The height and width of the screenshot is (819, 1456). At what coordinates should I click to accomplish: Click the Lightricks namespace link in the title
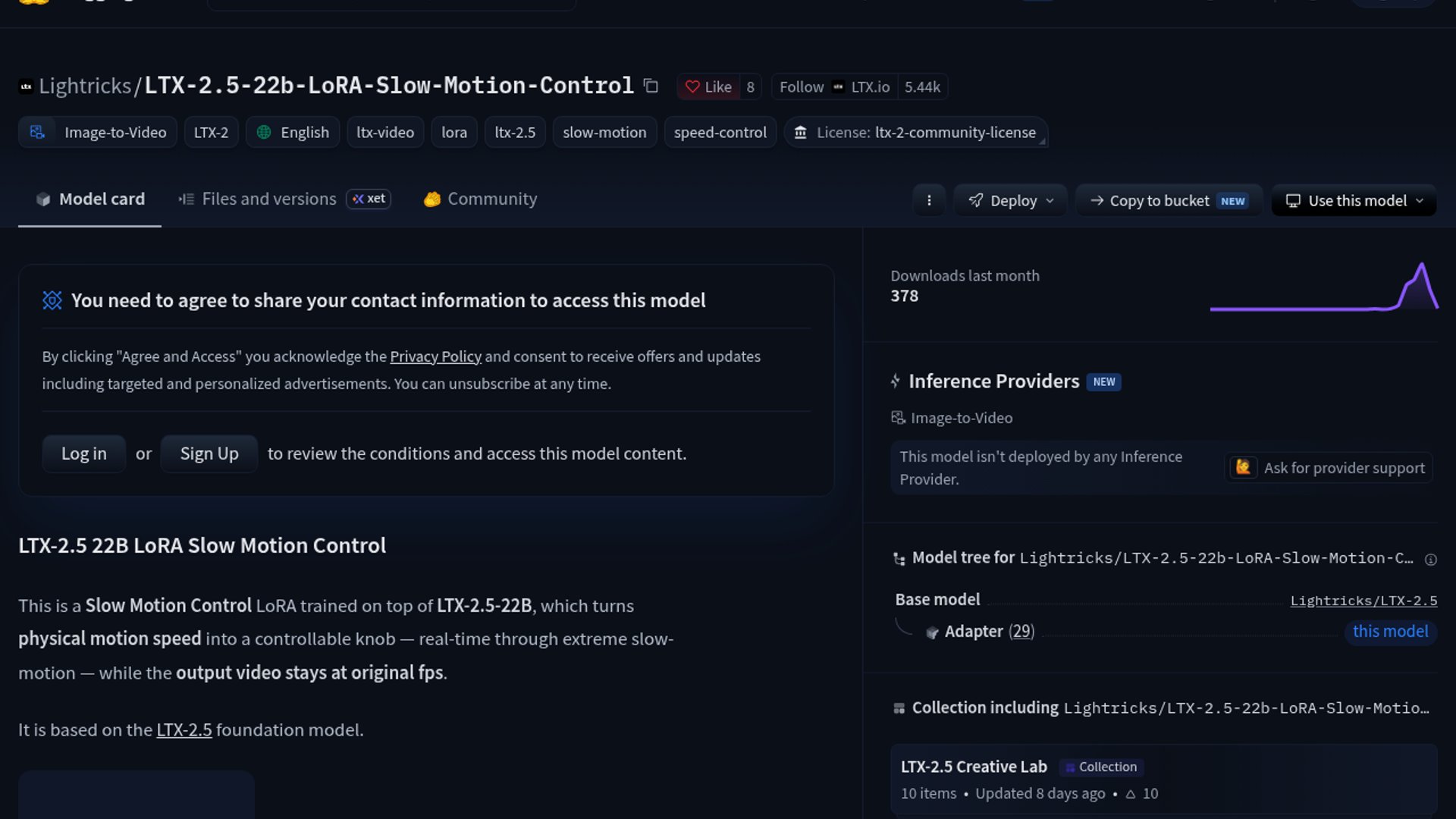[x=85, y=86]
